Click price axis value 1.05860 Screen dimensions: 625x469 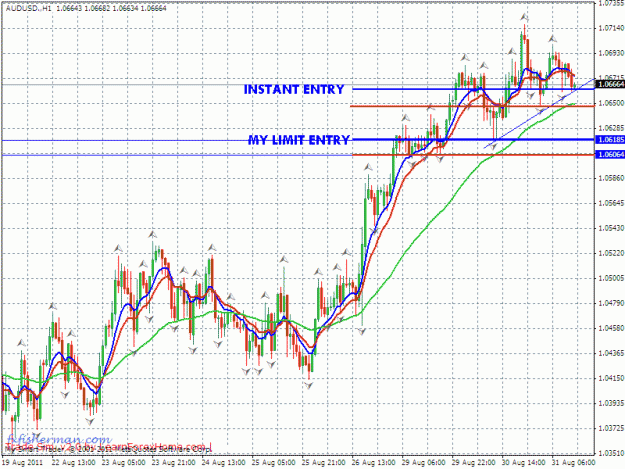click(x=611, y=178)
